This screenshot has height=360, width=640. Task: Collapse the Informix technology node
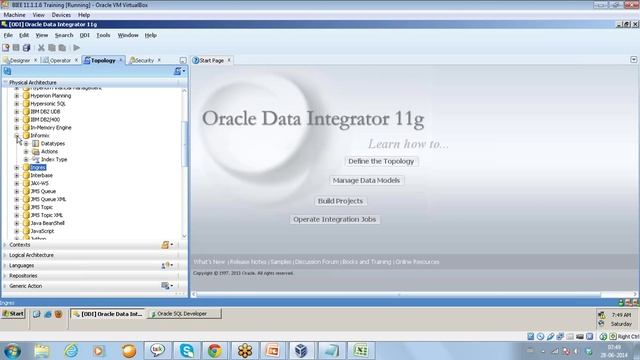tap(17, 136)
